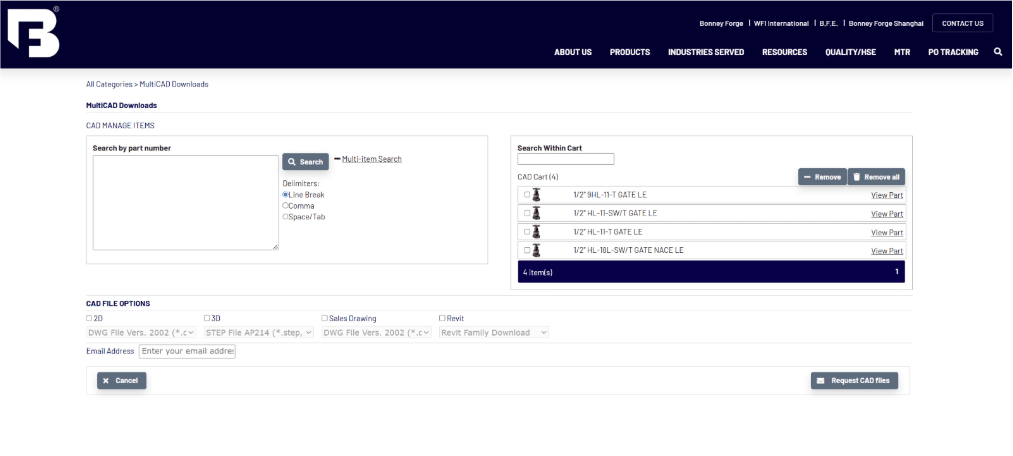The height and width of the screenshot is (456, 1013).
Task: Select the Comma delimiter
Action: pyautogui.click(x=285, y=205)
